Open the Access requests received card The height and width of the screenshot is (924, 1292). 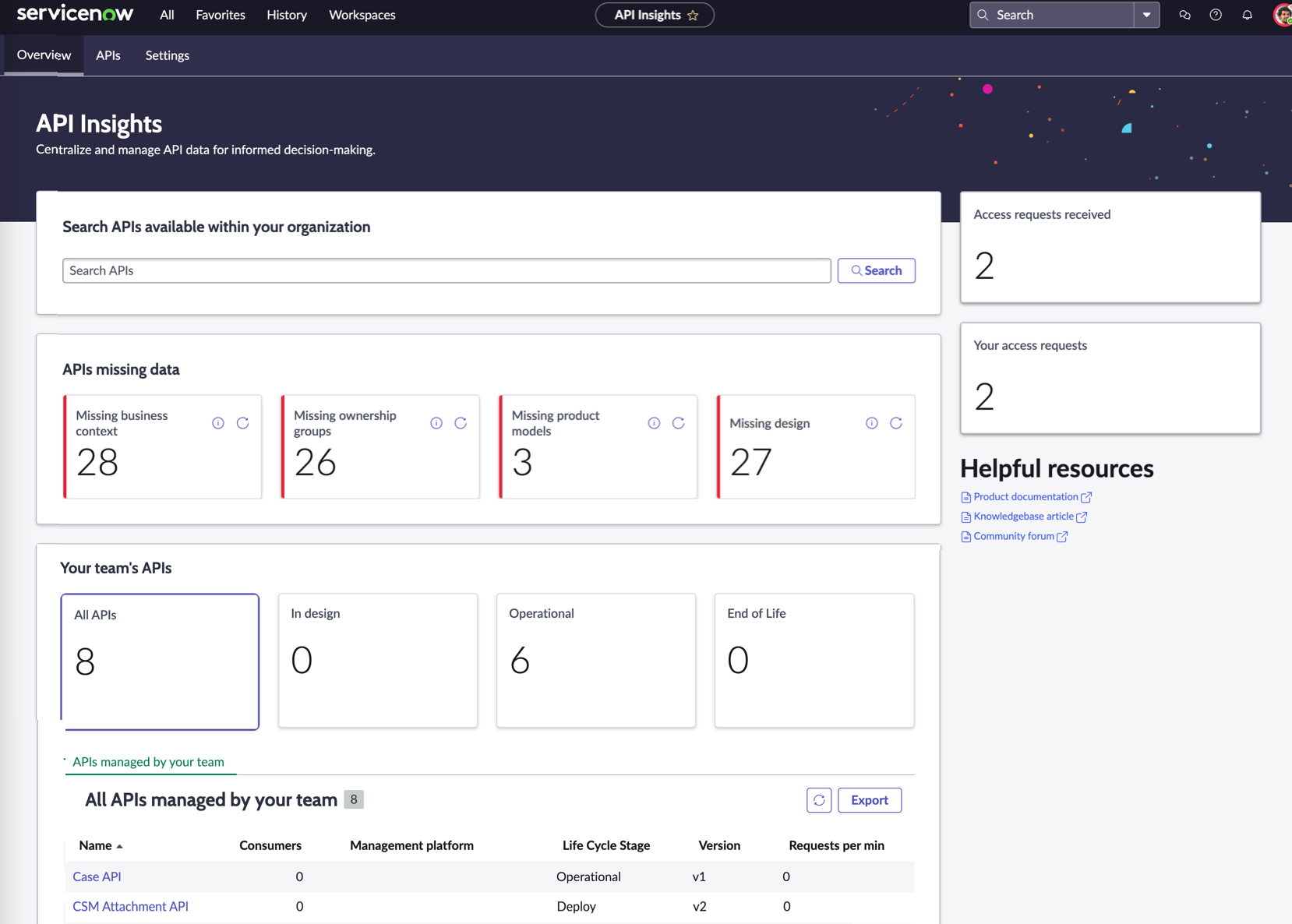[x=1110, y=247]
